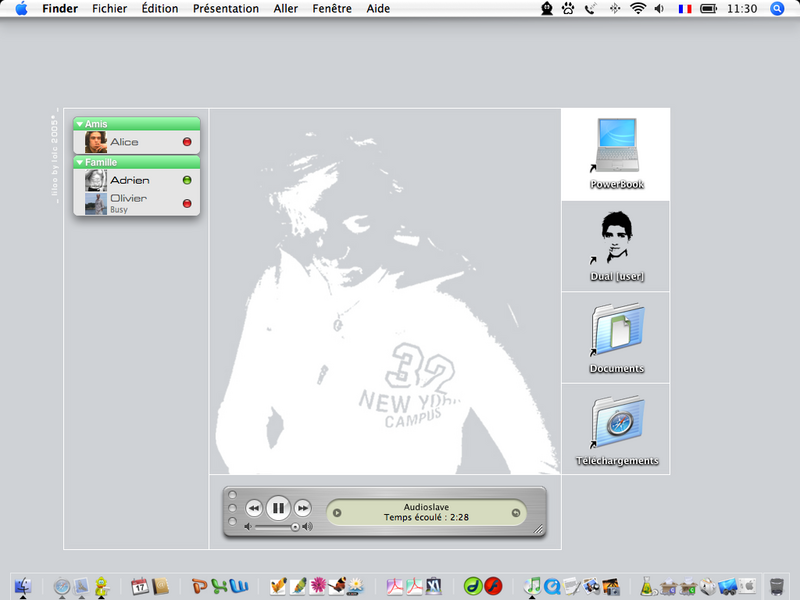Skip to previous track in iTunes
This screenshot has height=600, width=800.
pyautogui.click(x=254, y=508)
